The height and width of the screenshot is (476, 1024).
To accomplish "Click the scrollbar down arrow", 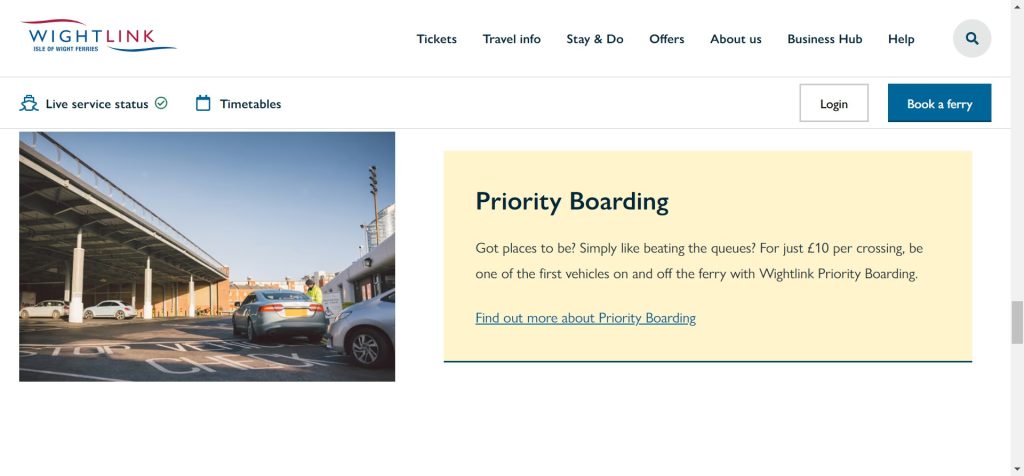I will (x=1017, y=468).
